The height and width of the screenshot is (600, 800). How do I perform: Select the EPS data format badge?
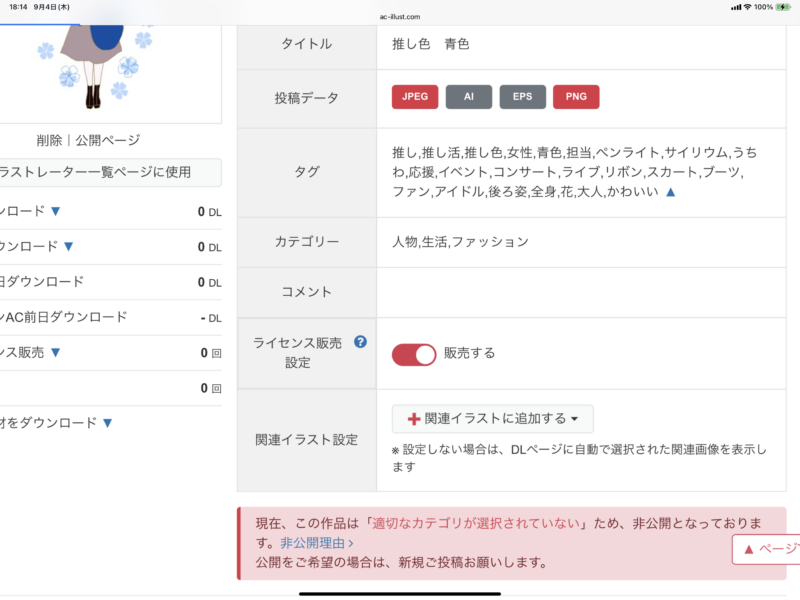pos(523,97)
